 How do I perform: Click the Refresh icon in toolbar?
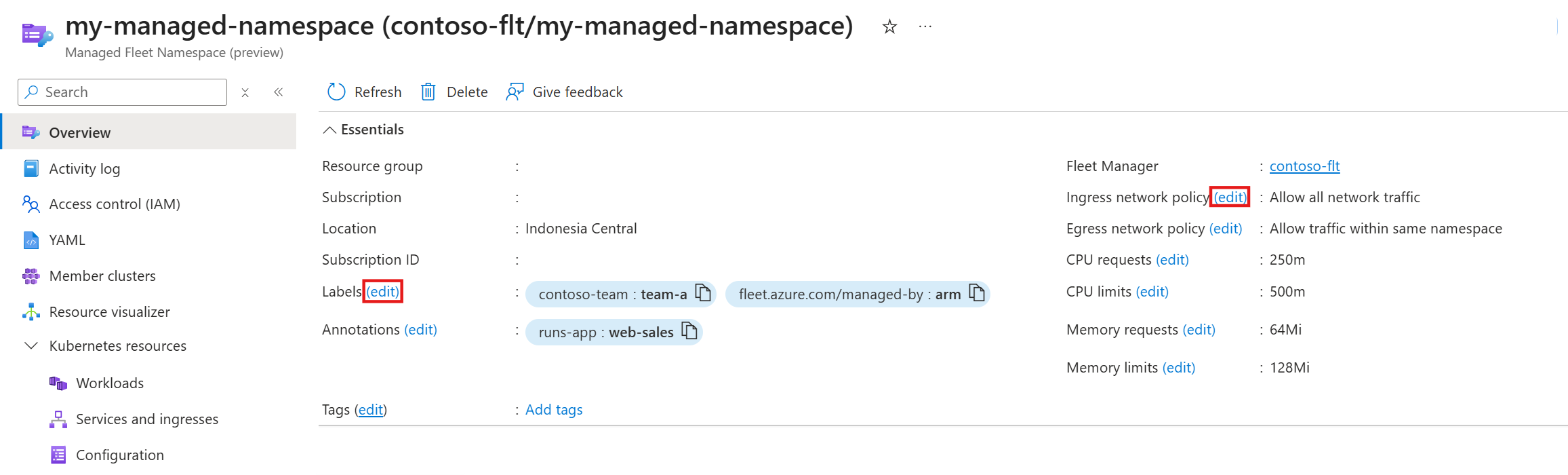[x=336, y=92]
